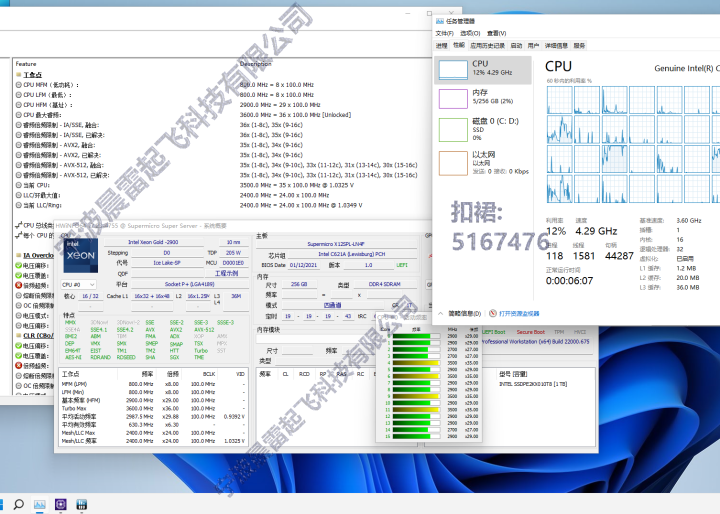Click the 工程示例 link in HWiNFO summary
This screenshot has width=720, height=514.
click(x=227, y=273)
